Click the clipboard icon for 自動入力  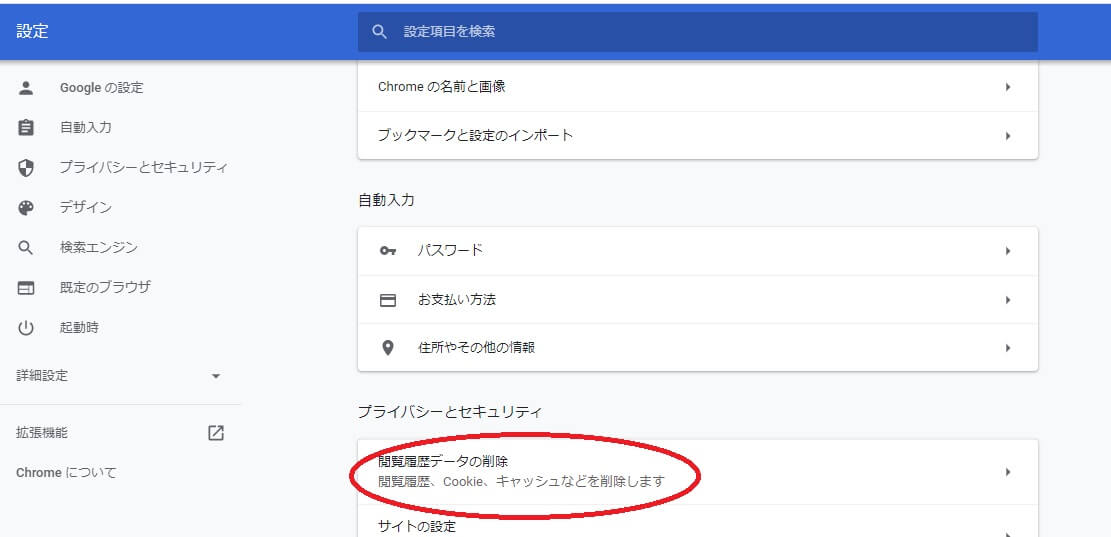(x=26, y=128)
